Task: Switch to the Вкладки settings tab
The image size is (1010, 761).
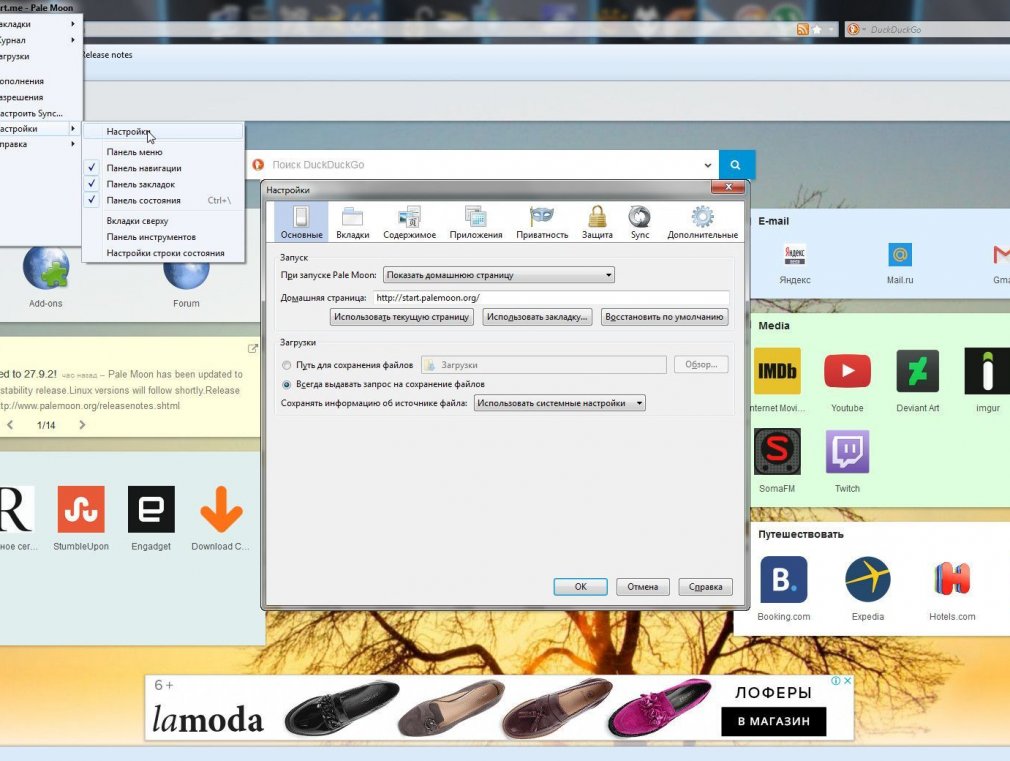Action: pyautogui.click(x=352, y=222)
